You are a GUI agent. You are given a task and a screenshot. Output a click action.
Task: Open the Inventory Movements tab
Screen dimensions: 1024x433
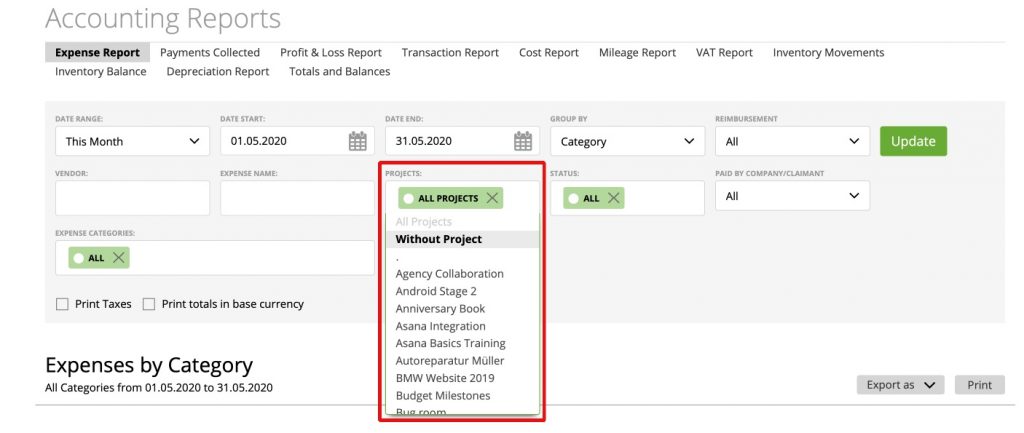(828, 53)
